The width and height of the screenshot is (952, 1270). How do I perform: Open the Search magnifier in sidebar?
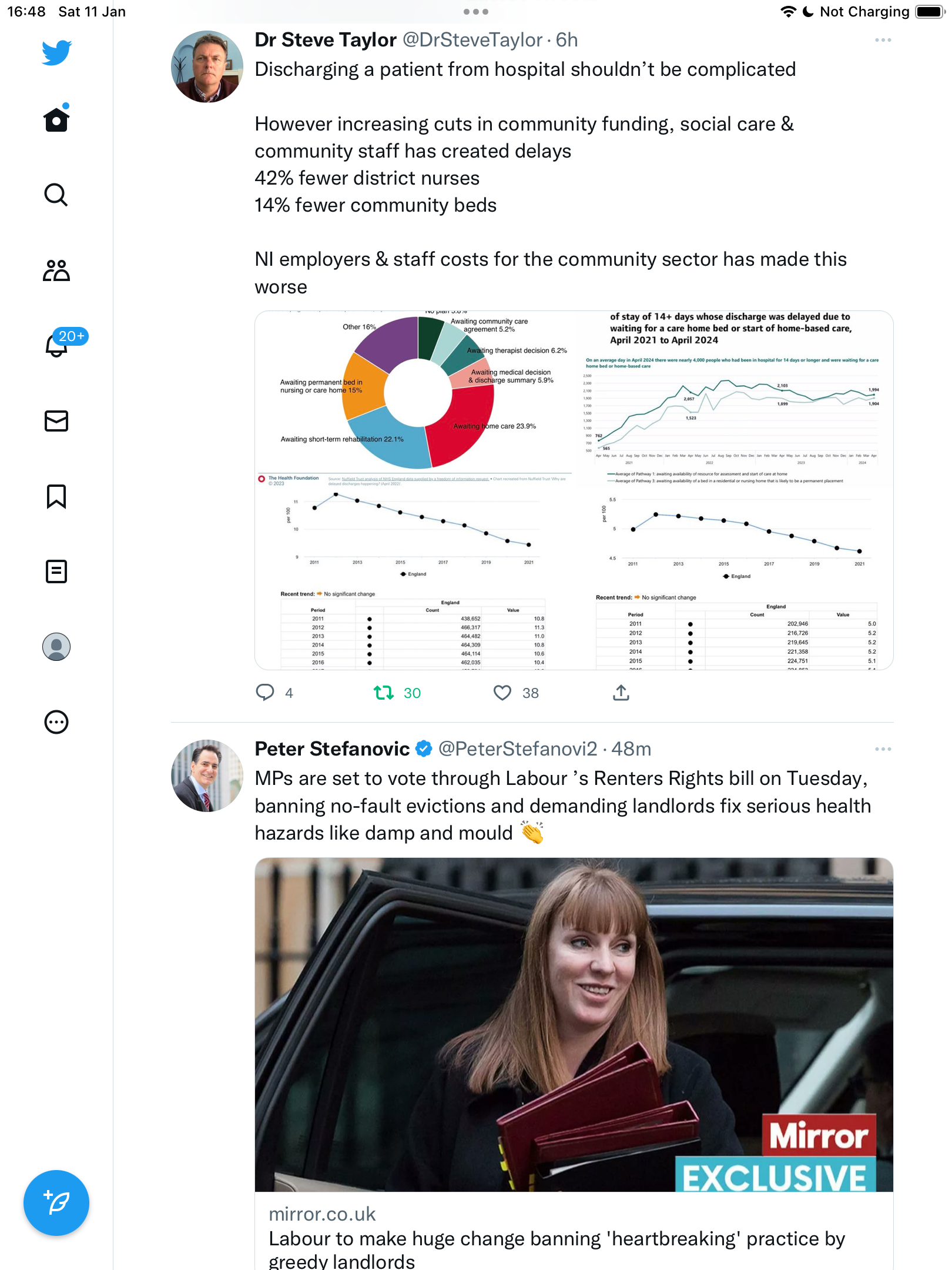(x=56, y=195)
